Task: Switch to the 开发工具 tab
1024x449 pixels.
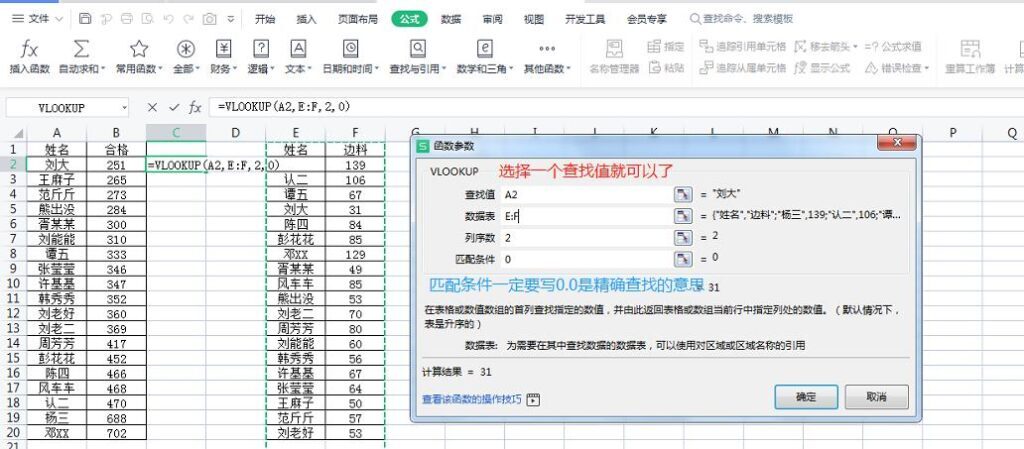Action: [585, 19]
